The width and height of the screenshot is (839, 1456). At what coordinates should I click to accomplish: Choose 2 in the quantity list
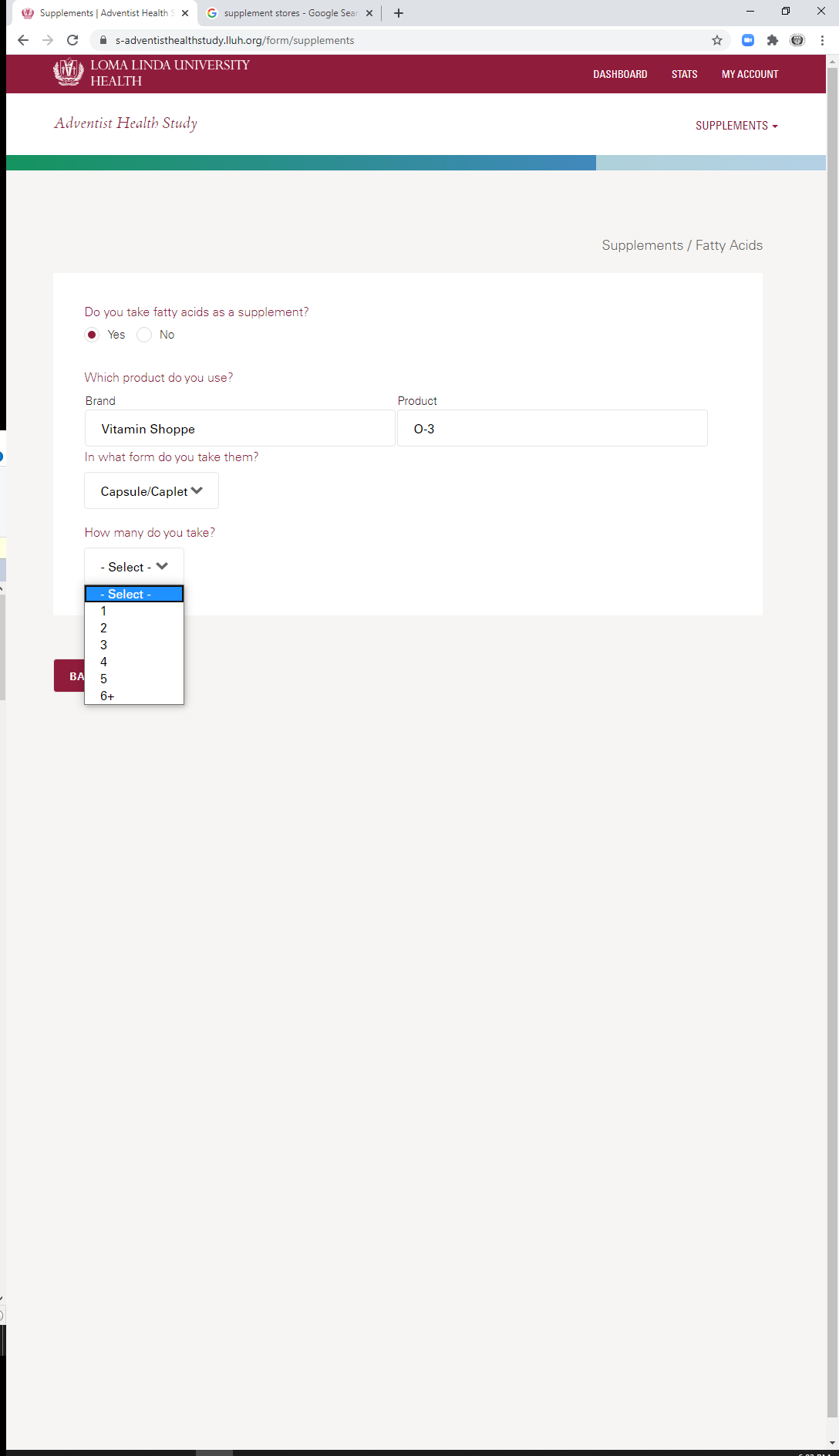(x=134, y=628)
